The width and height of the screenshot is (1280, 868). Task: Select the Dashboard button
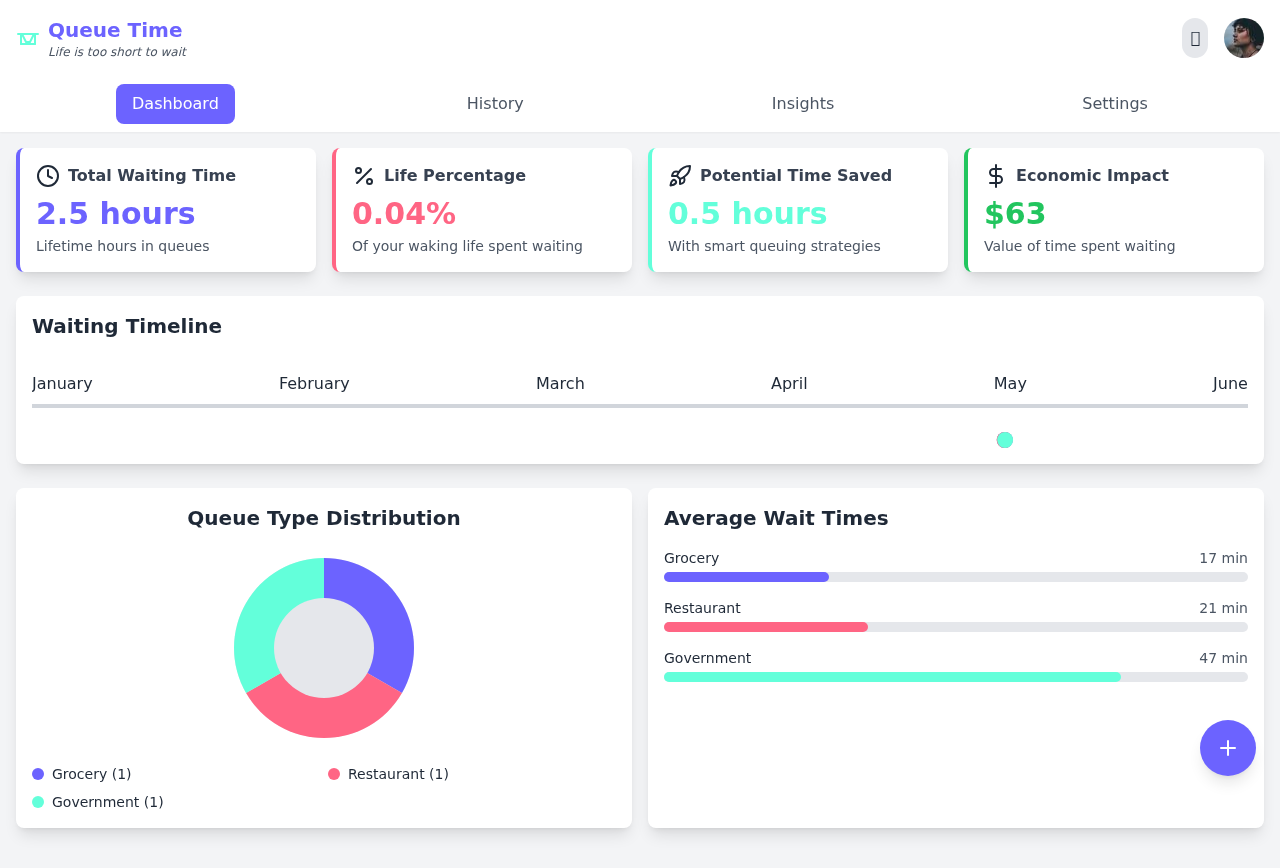click(x=175, y=103)
